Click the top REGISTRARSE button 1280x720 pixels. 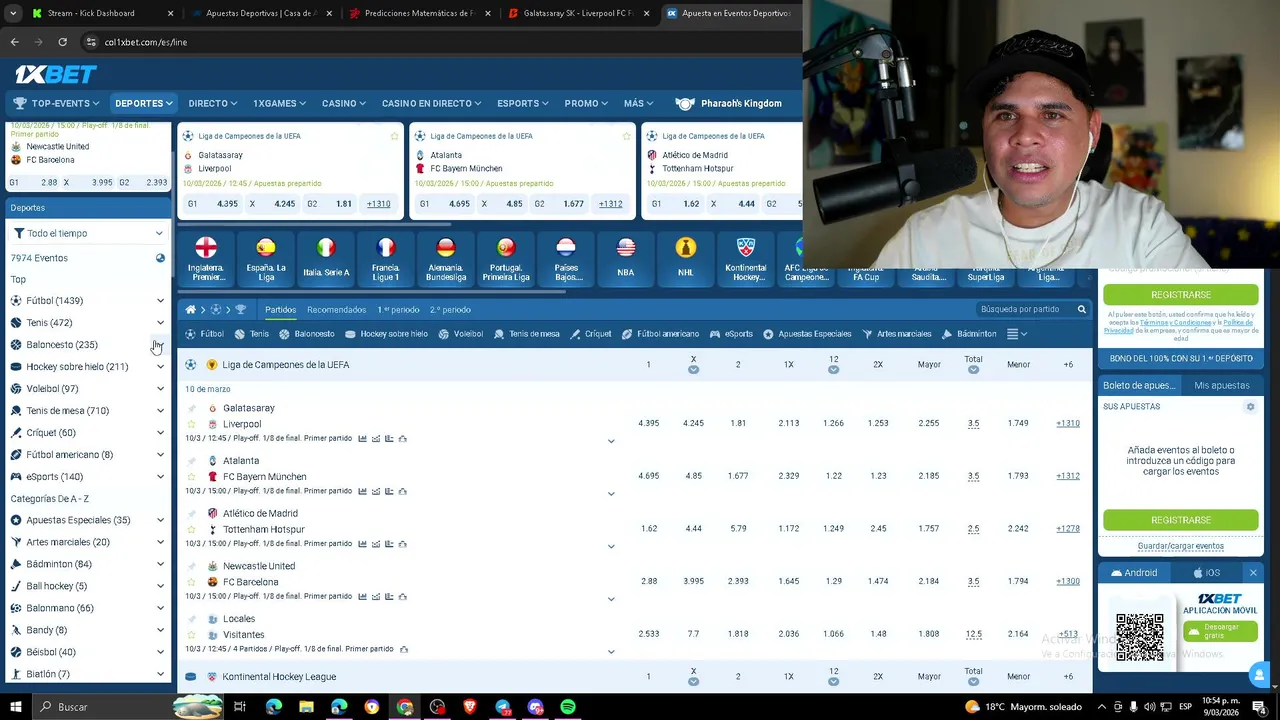[x=1181, y=295]
